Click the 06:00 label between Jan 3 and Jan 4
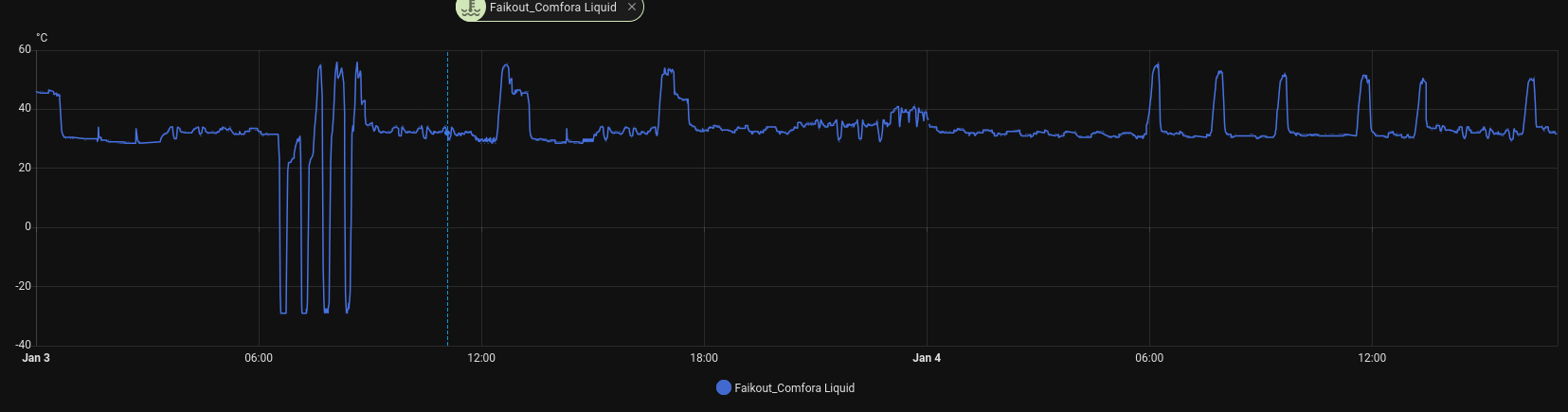 [259, 358]
